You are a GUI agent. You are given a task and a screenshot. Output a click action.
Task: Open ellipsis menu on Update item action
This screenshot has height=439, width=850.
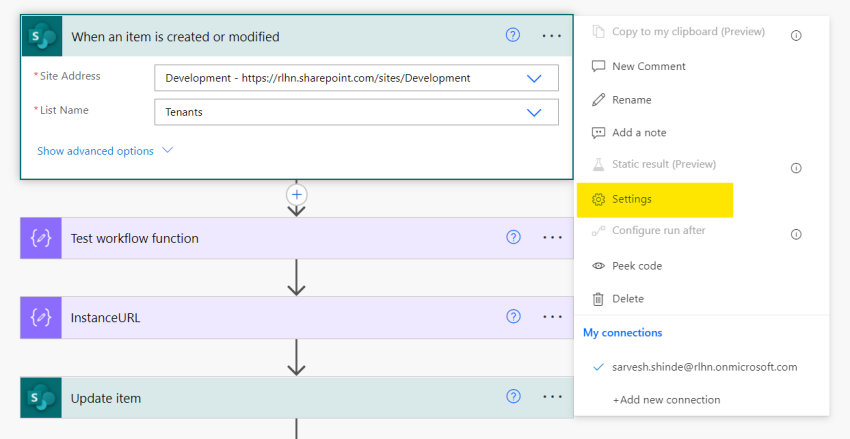tap(552, 397)
